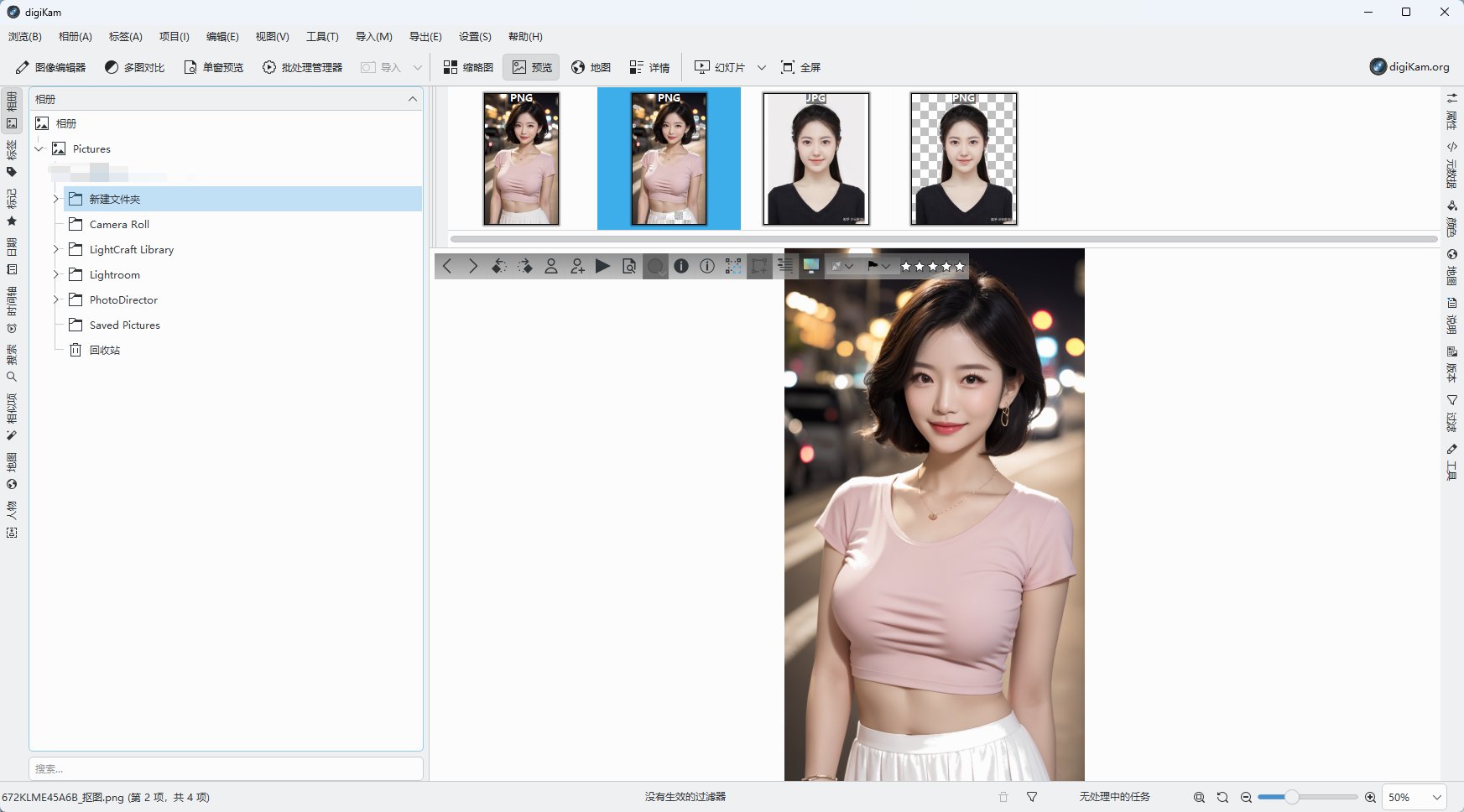1464x812 pixels.
Task: Fit image to window via status bar icon
Action: [x=1199, y=797]
